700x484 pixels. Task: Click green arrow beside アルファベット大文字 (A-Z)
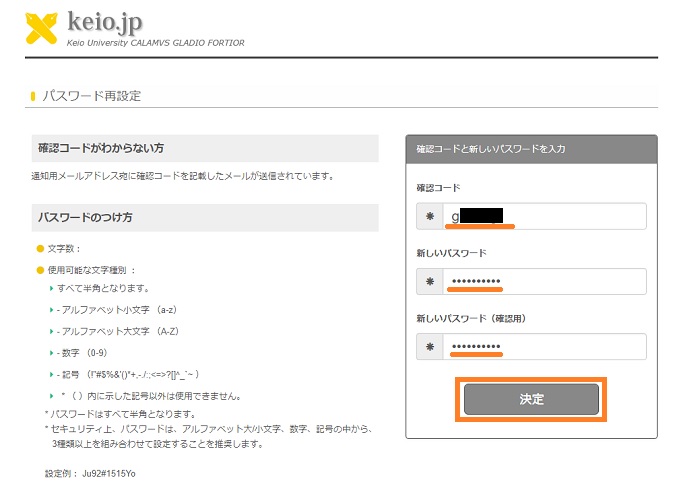pos(51,331)
